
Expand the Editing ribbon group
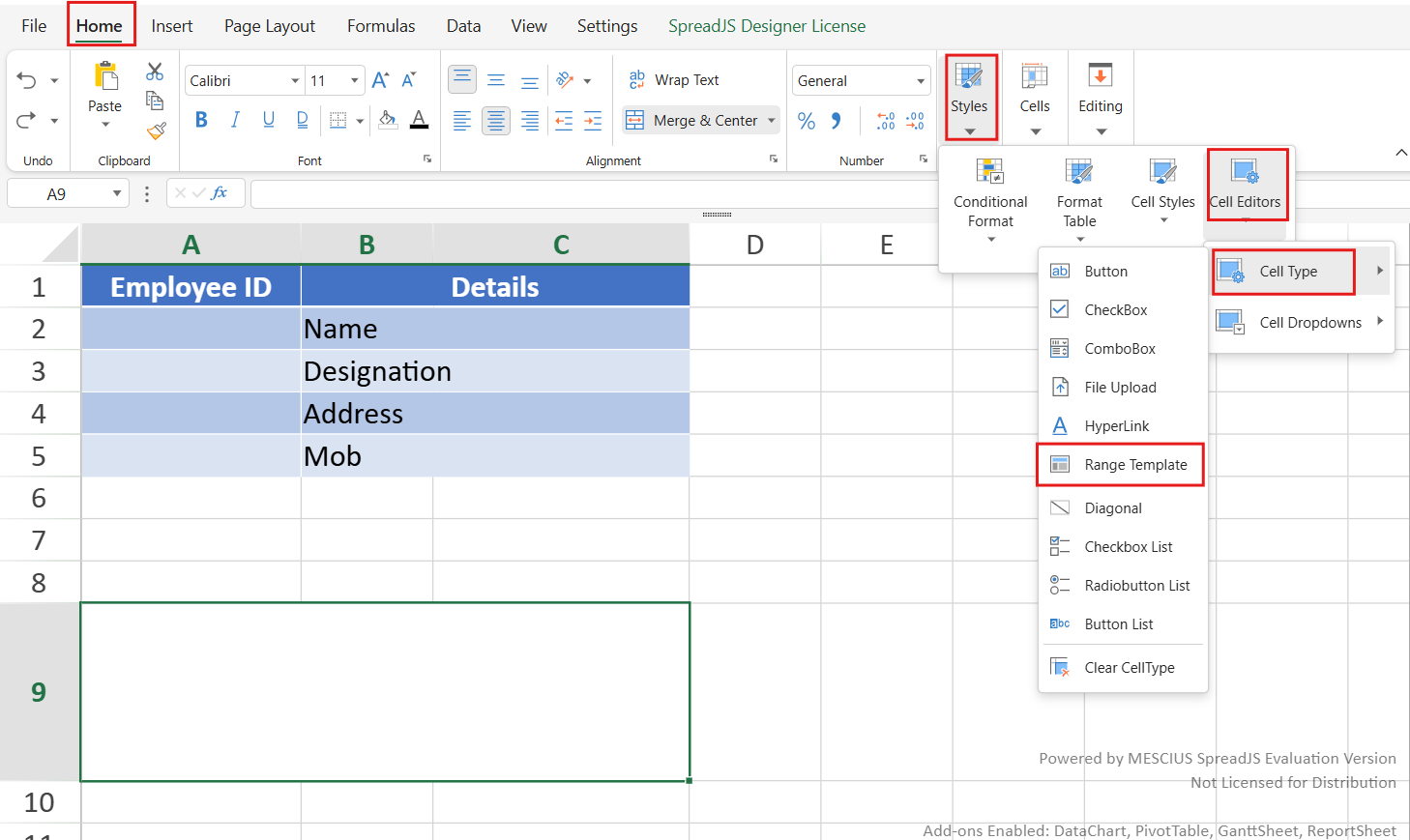point(1101,98)
